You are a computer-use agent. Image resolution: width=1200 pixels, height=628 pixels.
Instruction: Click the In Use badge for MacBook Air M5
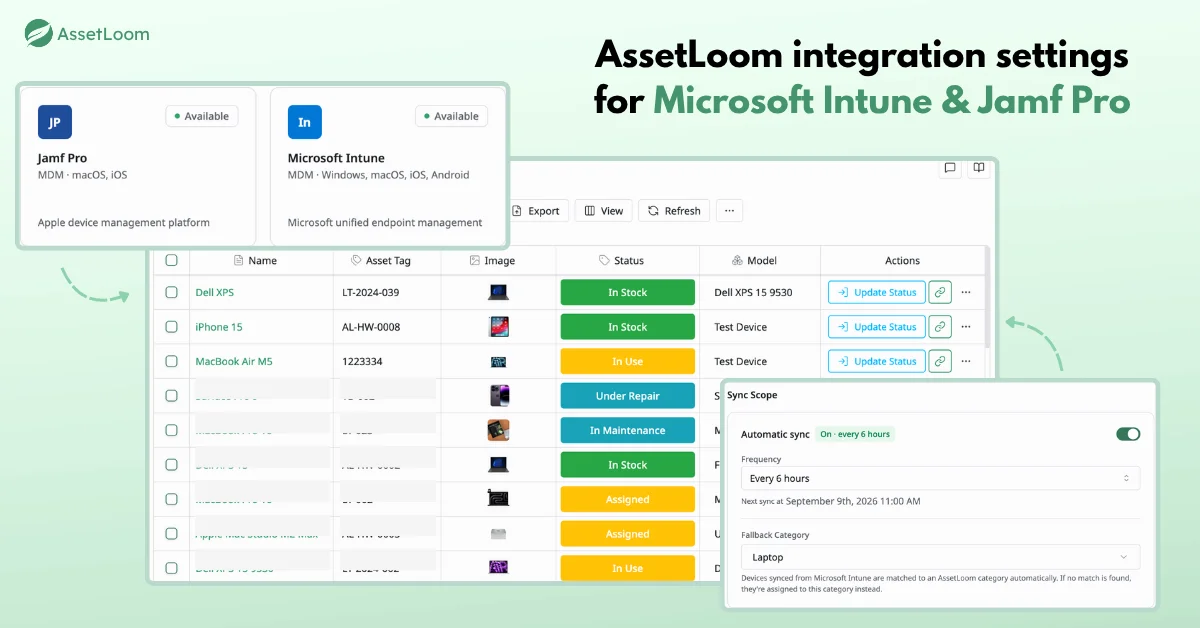pyautogui.click(x=627, y=361)
